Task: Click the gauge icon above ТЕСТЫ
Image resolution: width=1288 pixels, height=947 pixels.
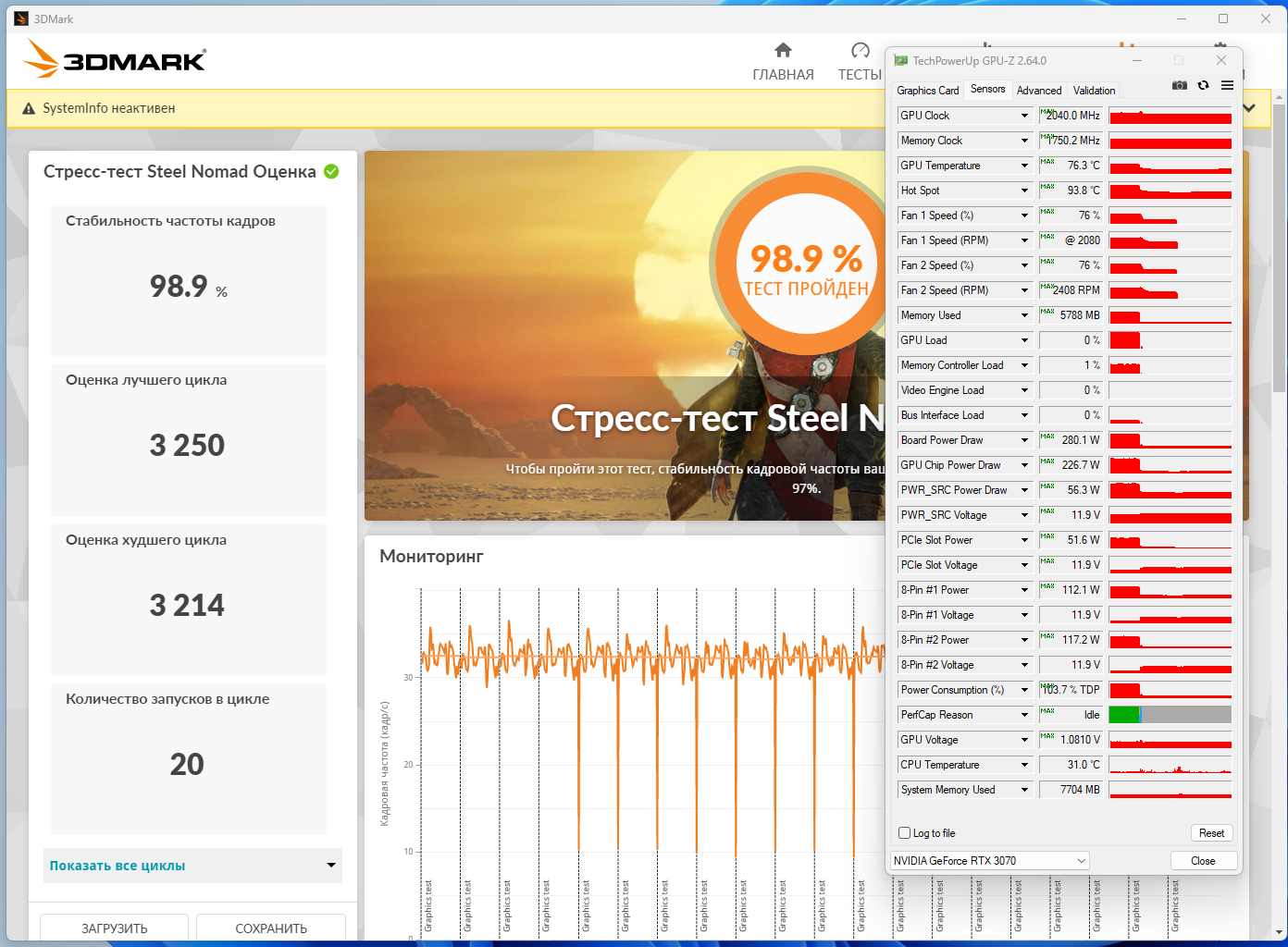Action: (861, 50)
